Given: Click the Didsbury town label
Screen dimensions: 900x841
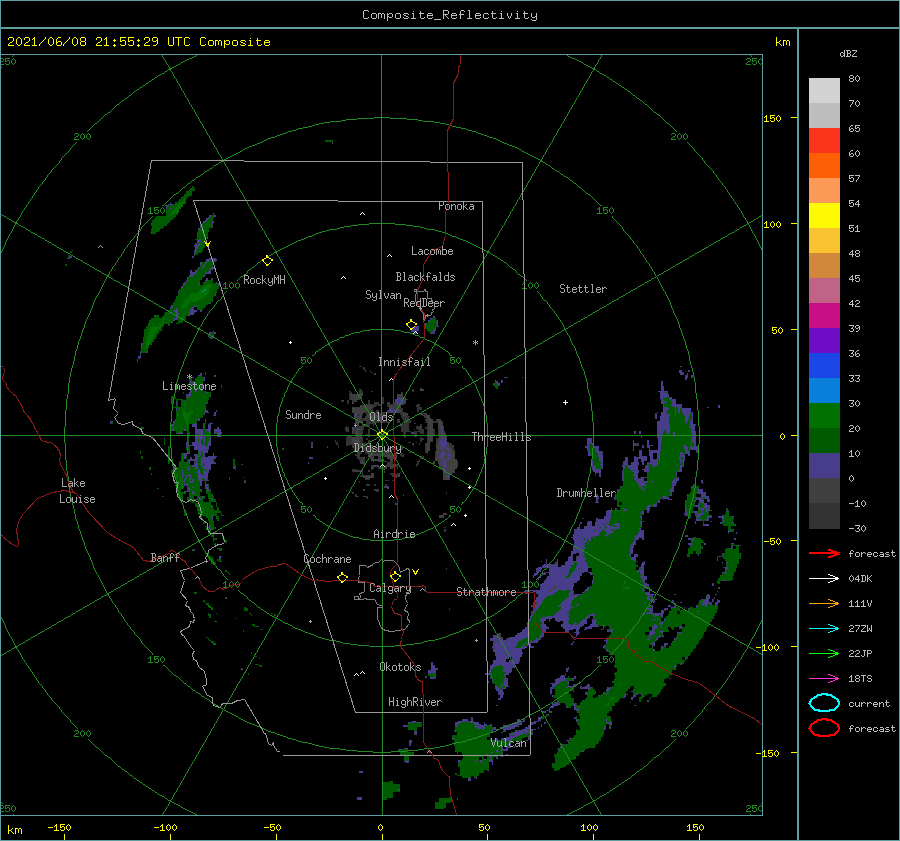Looking at the screenshot, I should click(378, 448).
